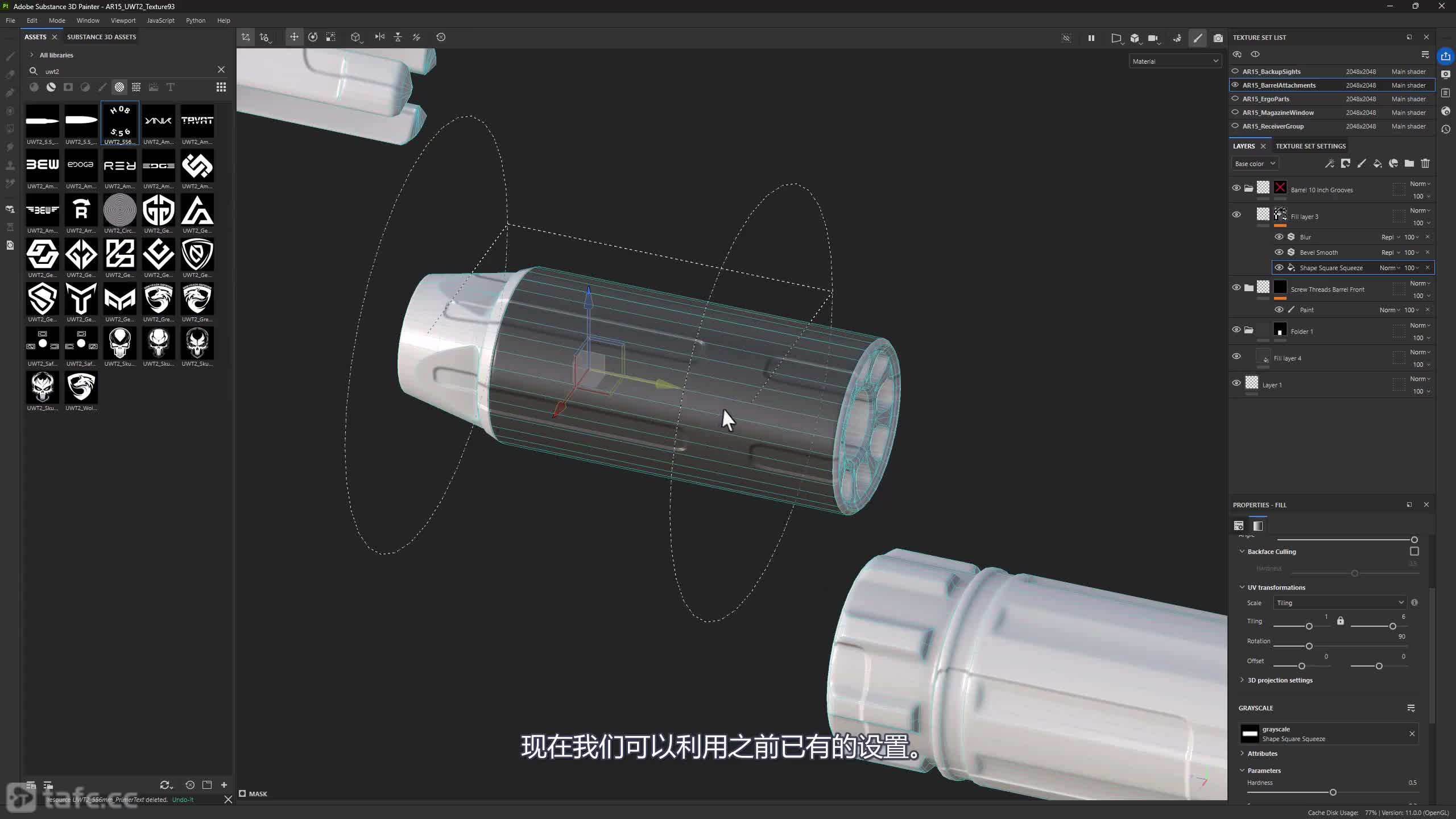Viewport: 1456px width, 819px height.
Task: Toggle visibility of AR15_ErgoParts texture set
Action: click(1235, 98)
